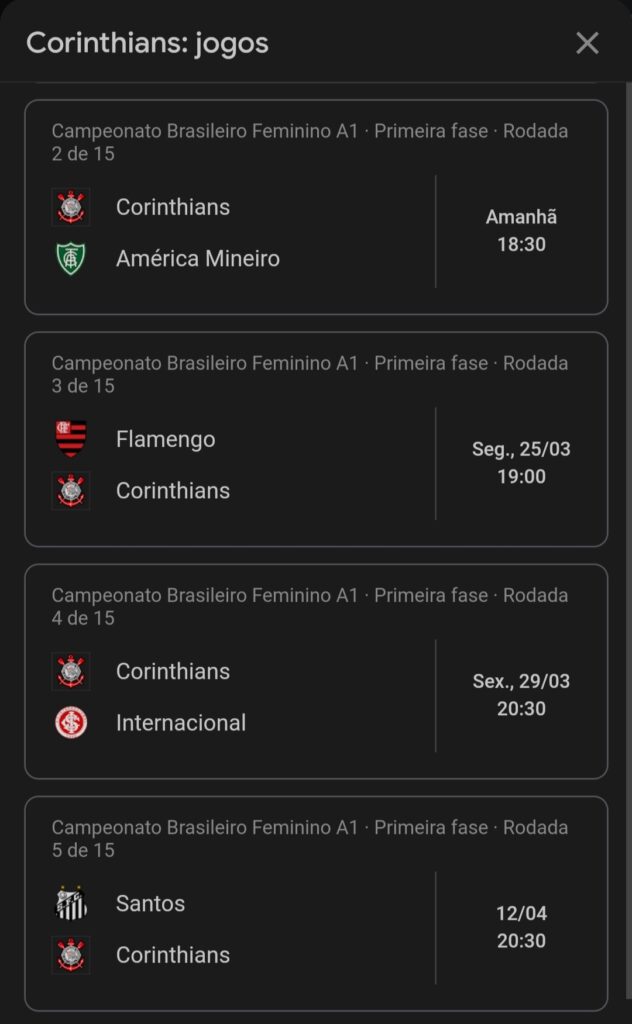
Task: Click the Internacional club crest
Action: [x=71, y=723]
